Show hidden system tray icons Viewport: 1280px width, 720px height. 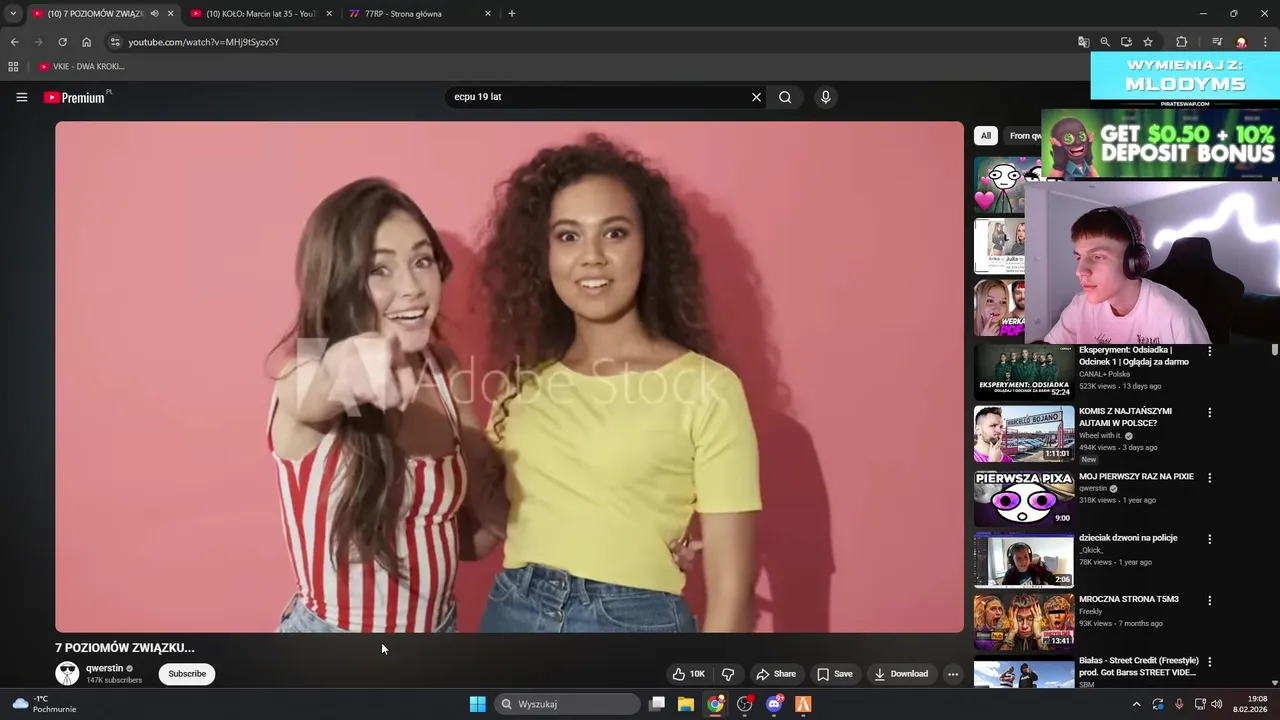click(1136, 704)
